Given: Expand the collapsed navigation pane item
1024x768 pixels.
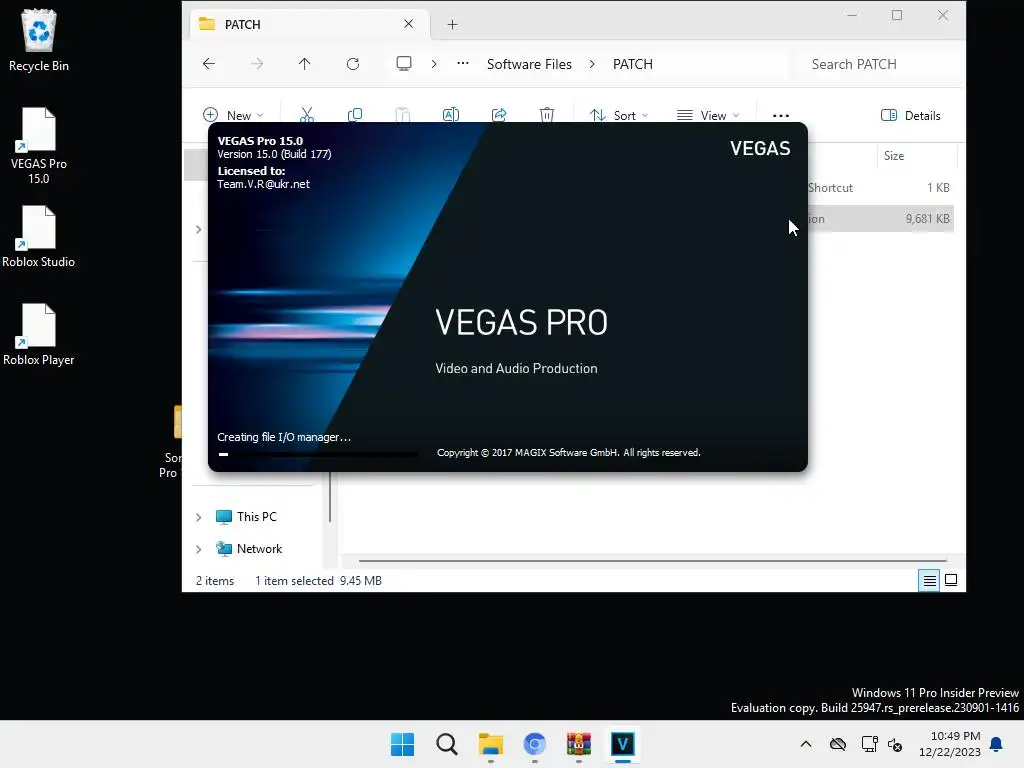Looking at the screenshot, I should [x=199, y=229].
